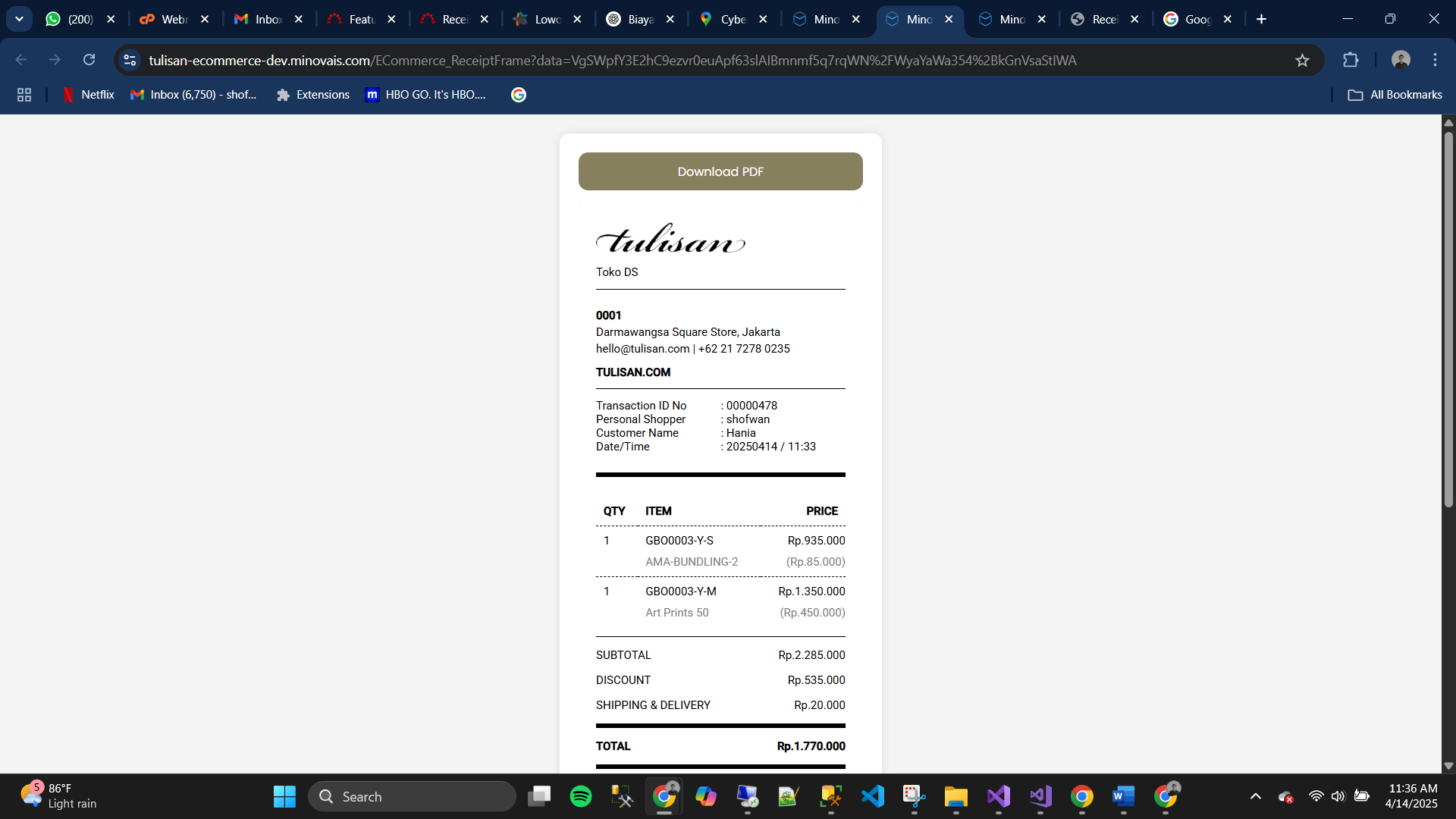Click the address bar URL

click(612, 60)
